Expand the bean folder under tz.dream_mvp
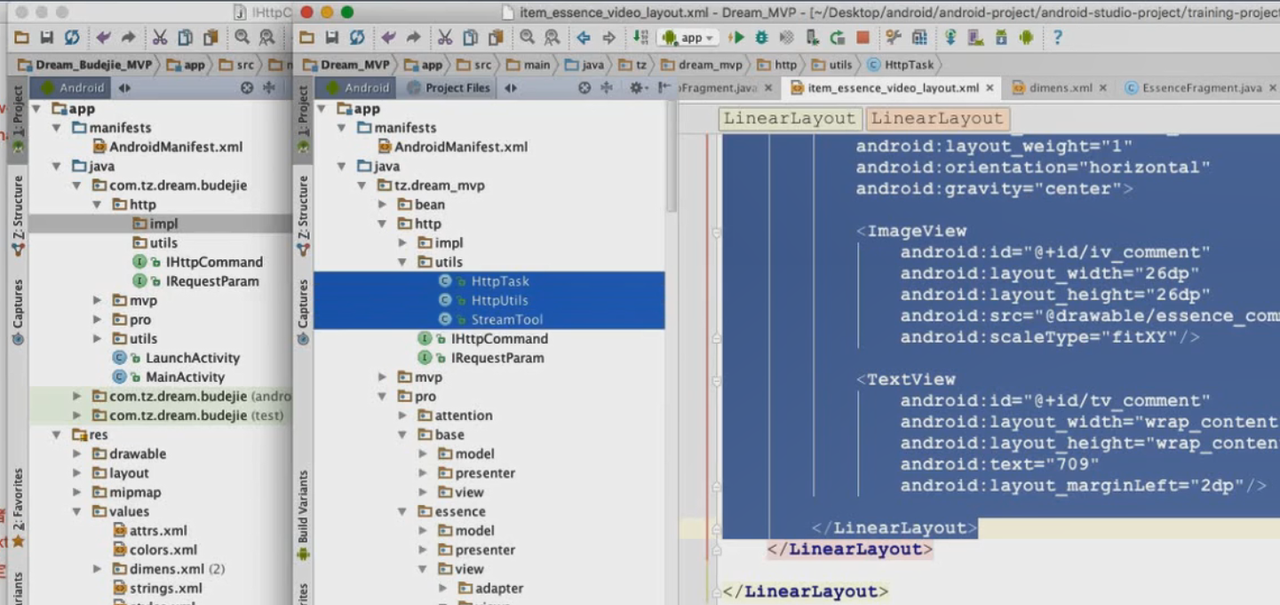The height and width of the screenshot is (605, 1280). pyautogui.click(x=383, y=204)
